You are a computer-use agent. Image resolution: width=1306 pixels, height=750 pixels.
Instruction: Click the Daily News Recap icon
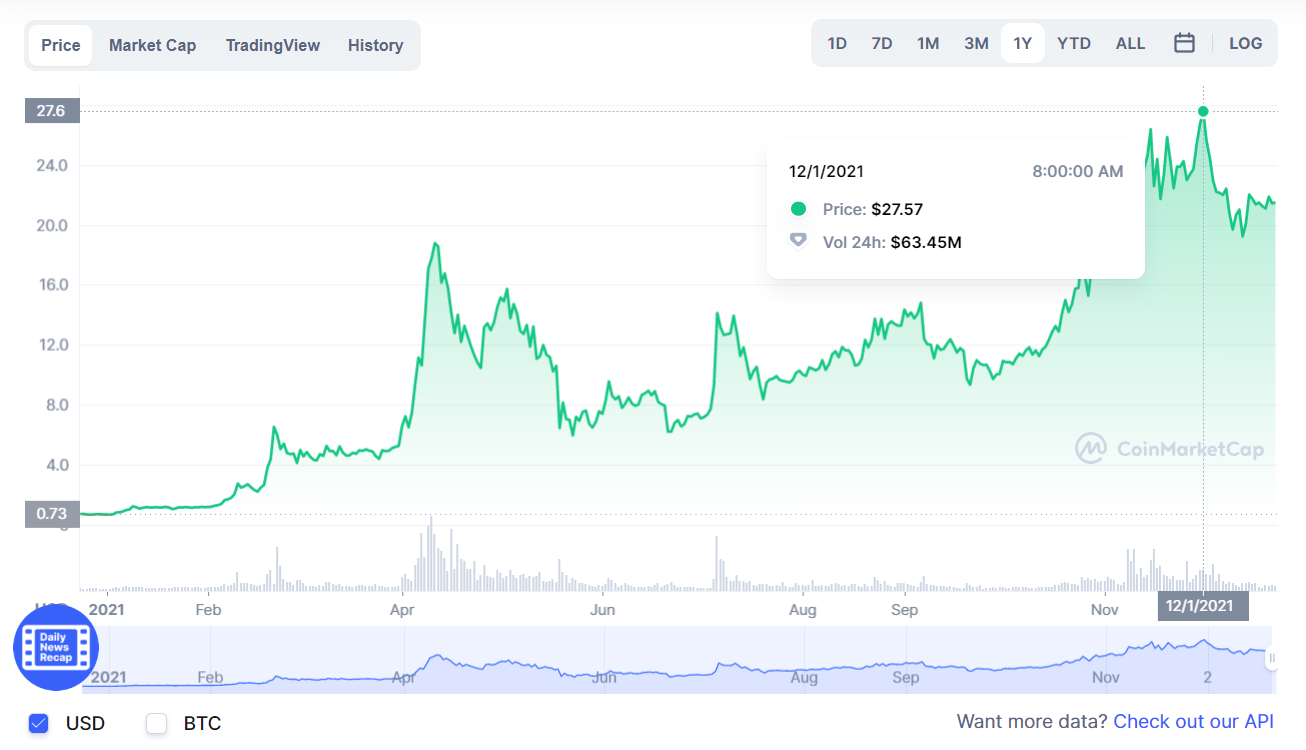tap(56, 648)
